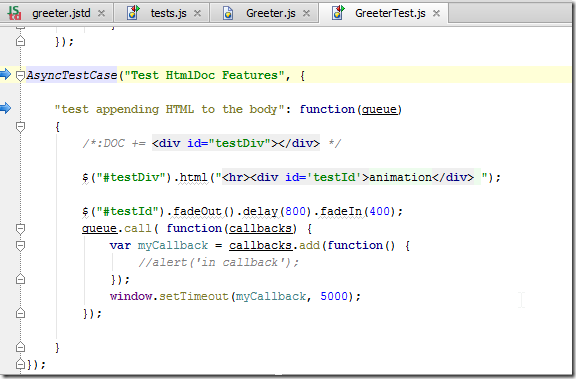
Task: Click the word animation in html string
Action: coord(400,177)
